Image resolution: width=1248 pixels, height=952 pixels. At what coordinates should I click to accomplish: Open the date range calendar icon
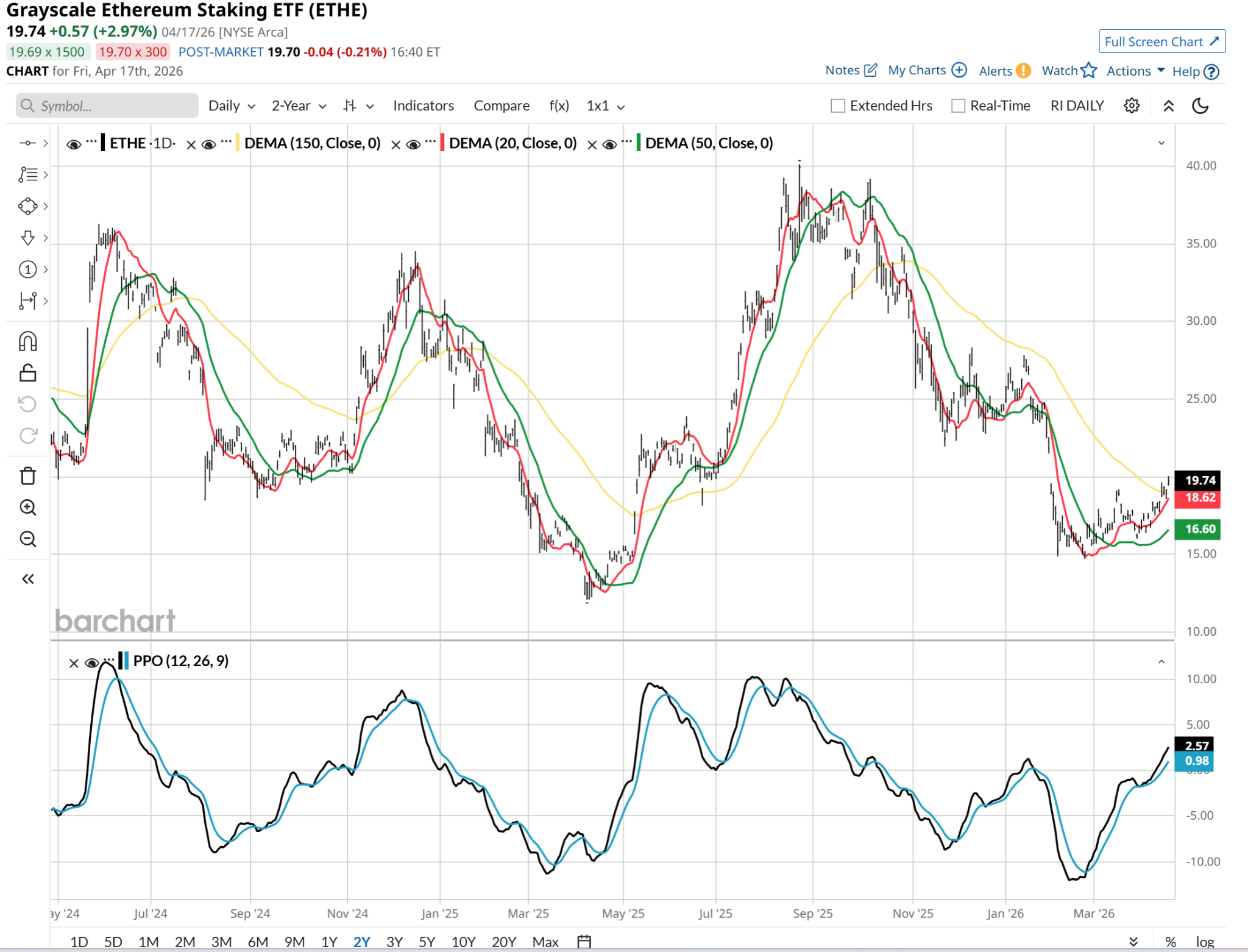pyautogui.click(x=584, y=942)
